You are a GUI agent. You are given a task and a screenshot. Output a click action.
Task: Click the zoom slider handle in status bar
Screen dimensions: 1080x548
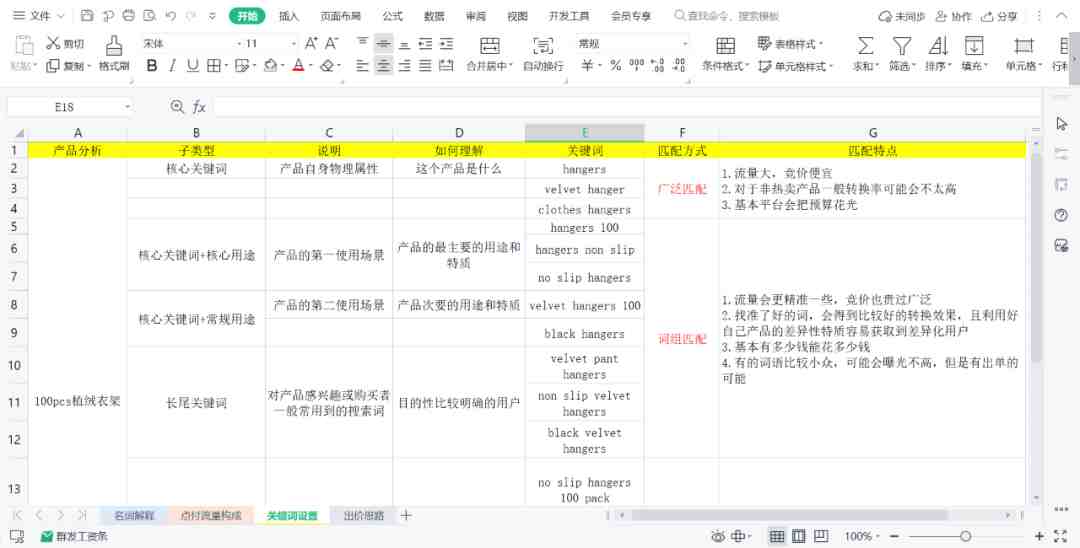tap(966, 536)
